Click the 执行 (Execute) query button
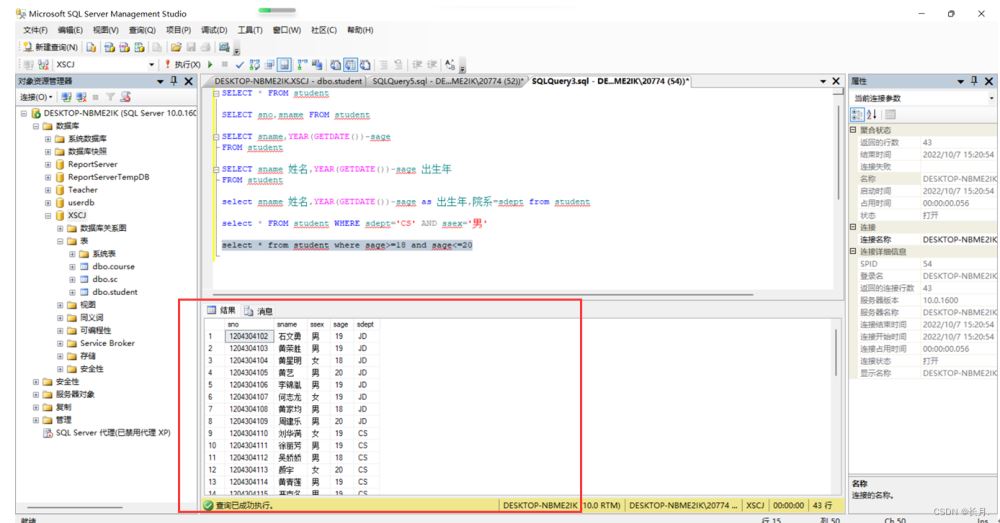Screen dimensions: 1000x523 pyautogui.click(x=185, y=64)
